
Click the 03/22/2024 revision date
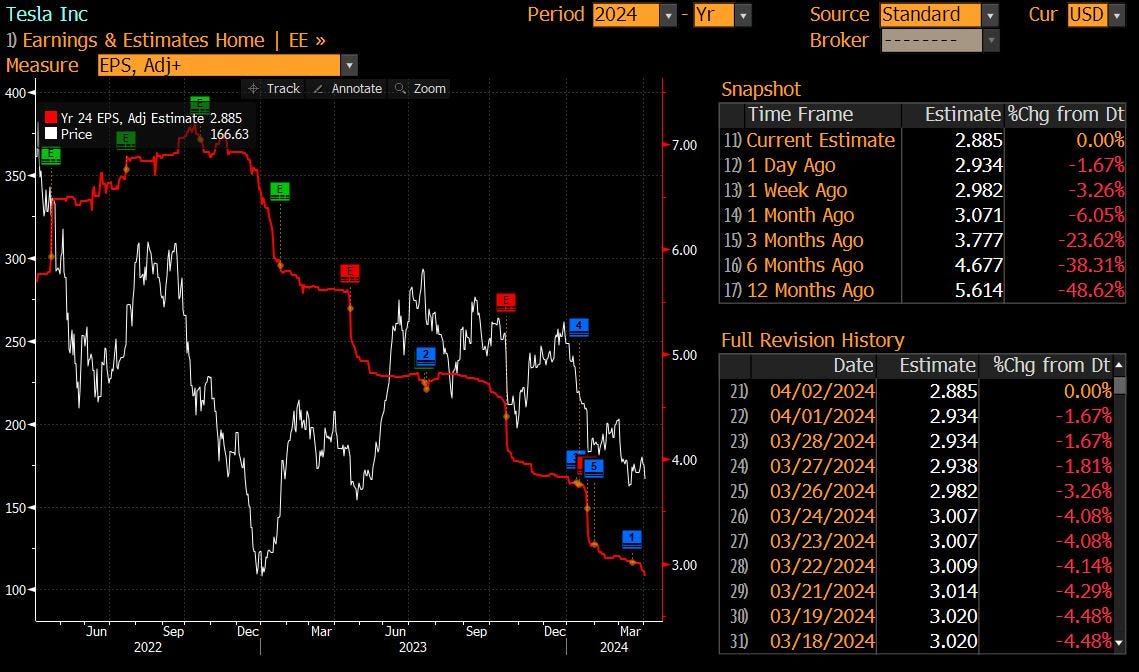822,566
